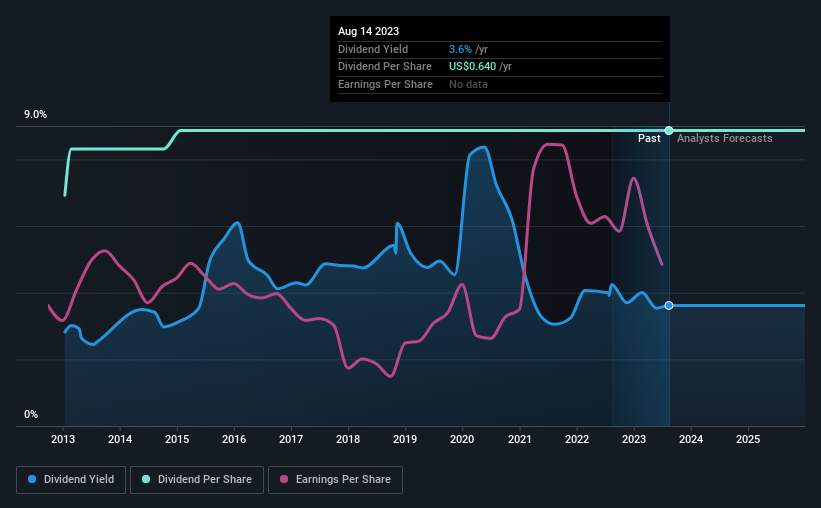Click the 2015 x-axis label
The image size is (821, 508).
point(177,439)
